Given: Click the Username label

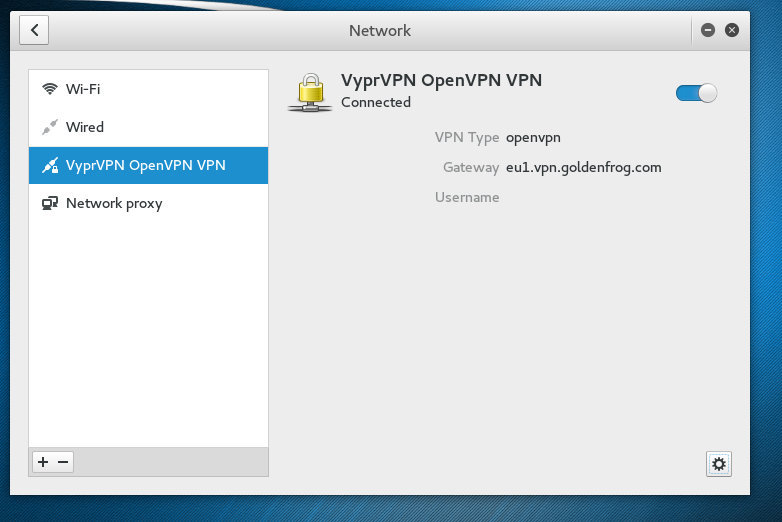Looking at the screenshot, I should coord(467,197).
